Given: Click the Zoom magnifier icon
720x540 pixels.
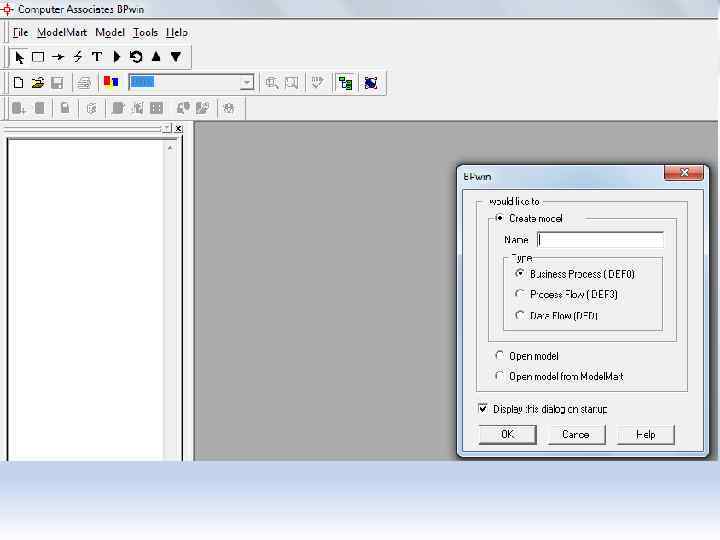Looking at the screenshot, I should (x=271, y=83).
